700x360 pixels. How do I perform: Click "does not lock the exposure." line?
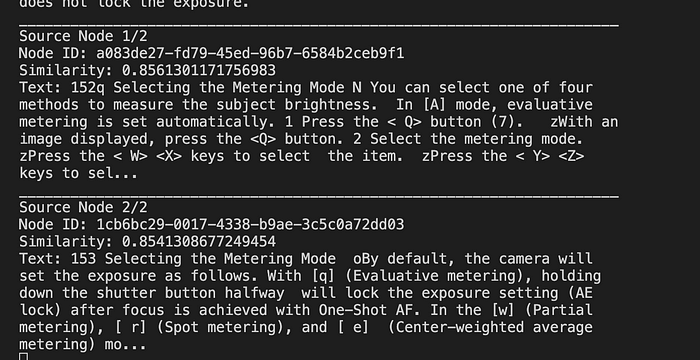[x=134, y=4]
